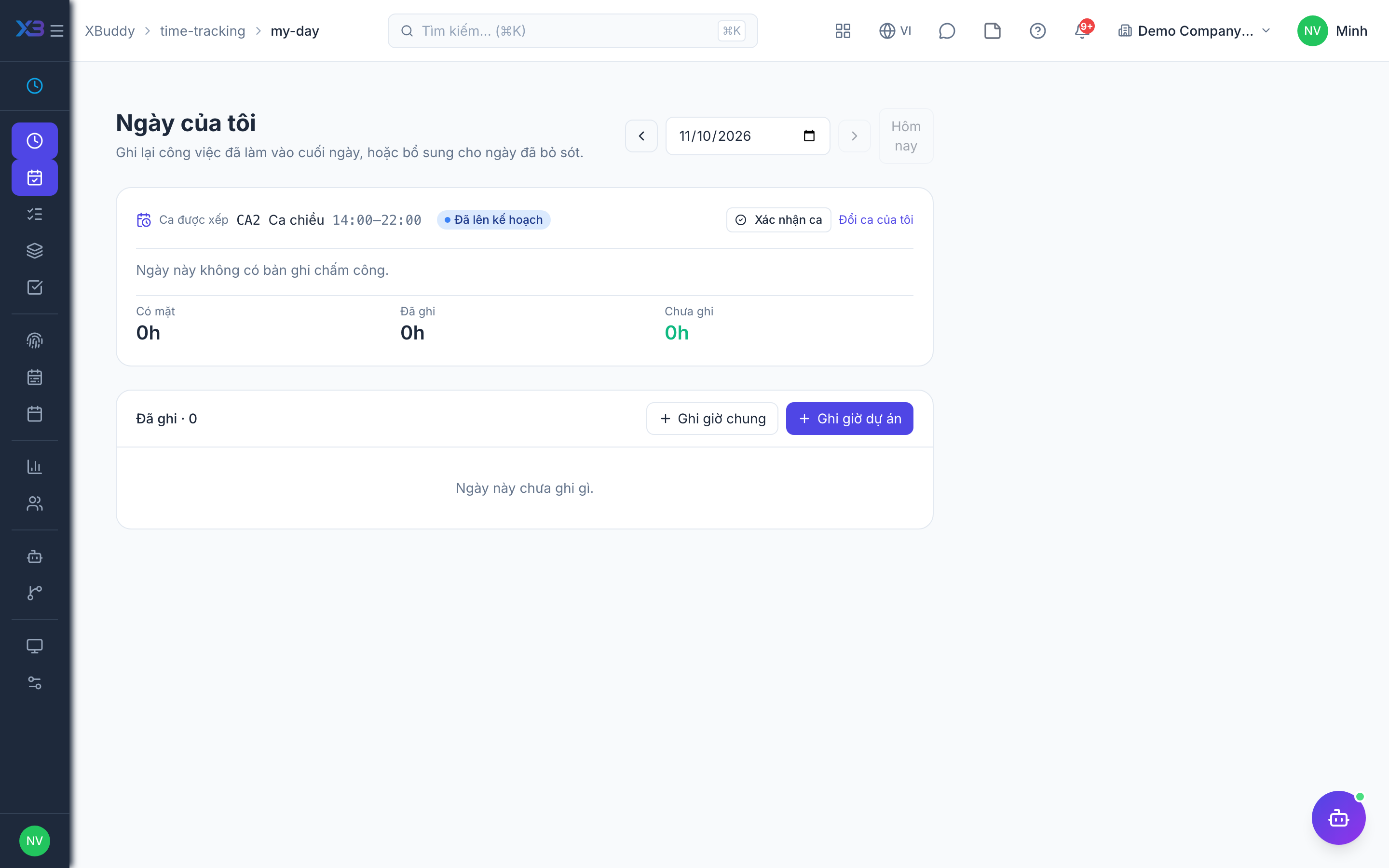The image size is (1389, 868).
Task: Open the sliders settings sidebar icon
Action: pos(34,682)
